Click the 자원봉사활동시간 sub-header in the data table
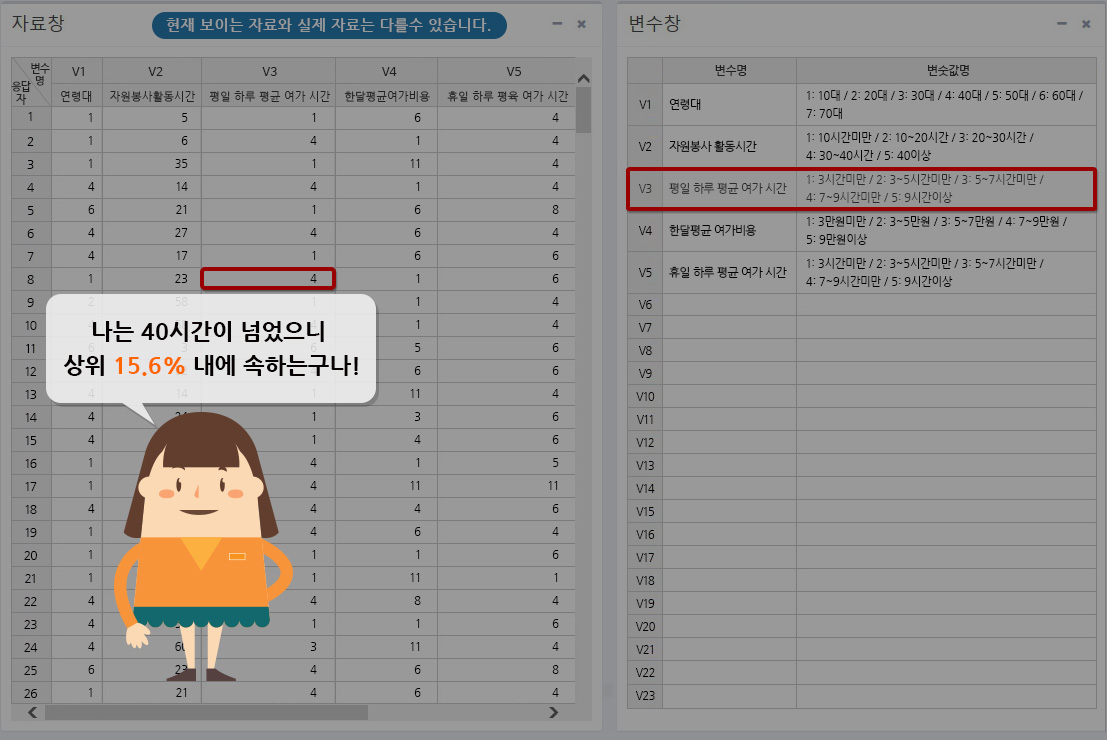 tap(152, 96)
